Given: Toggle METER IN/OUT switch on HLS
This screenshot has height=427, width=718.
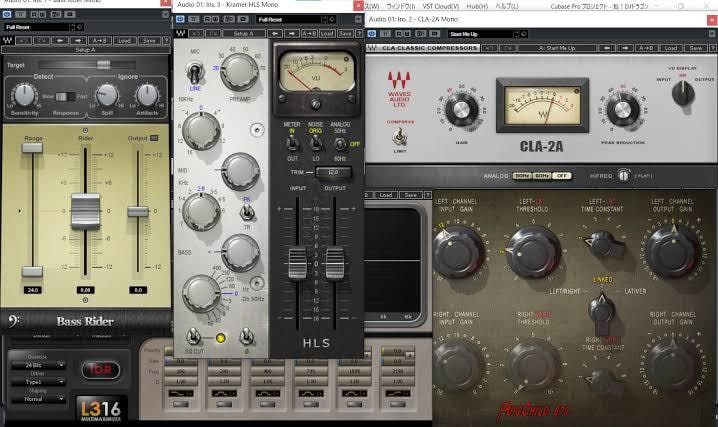Looking at the screenshot, I should point(292,144).
